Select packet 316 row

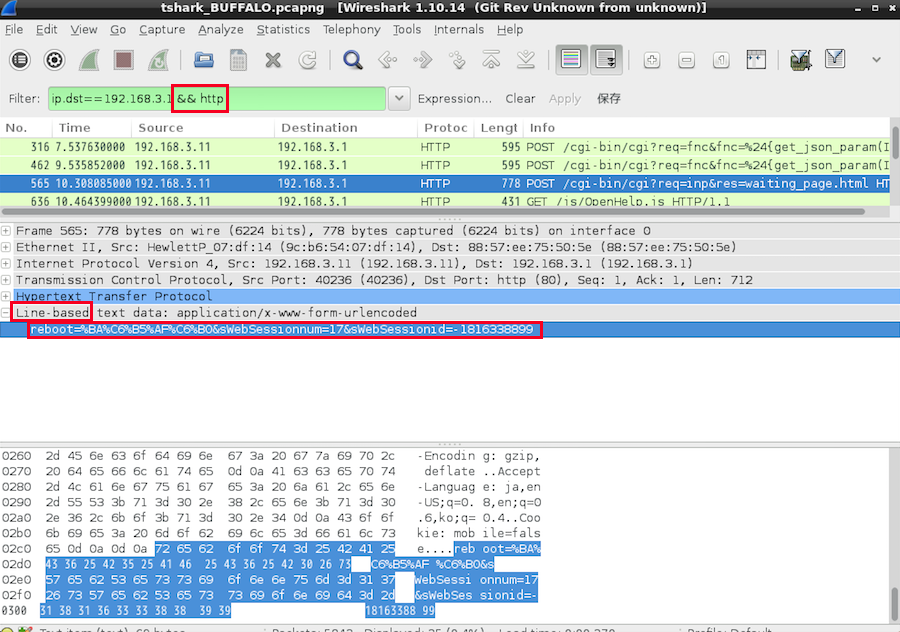coord(445,147)
